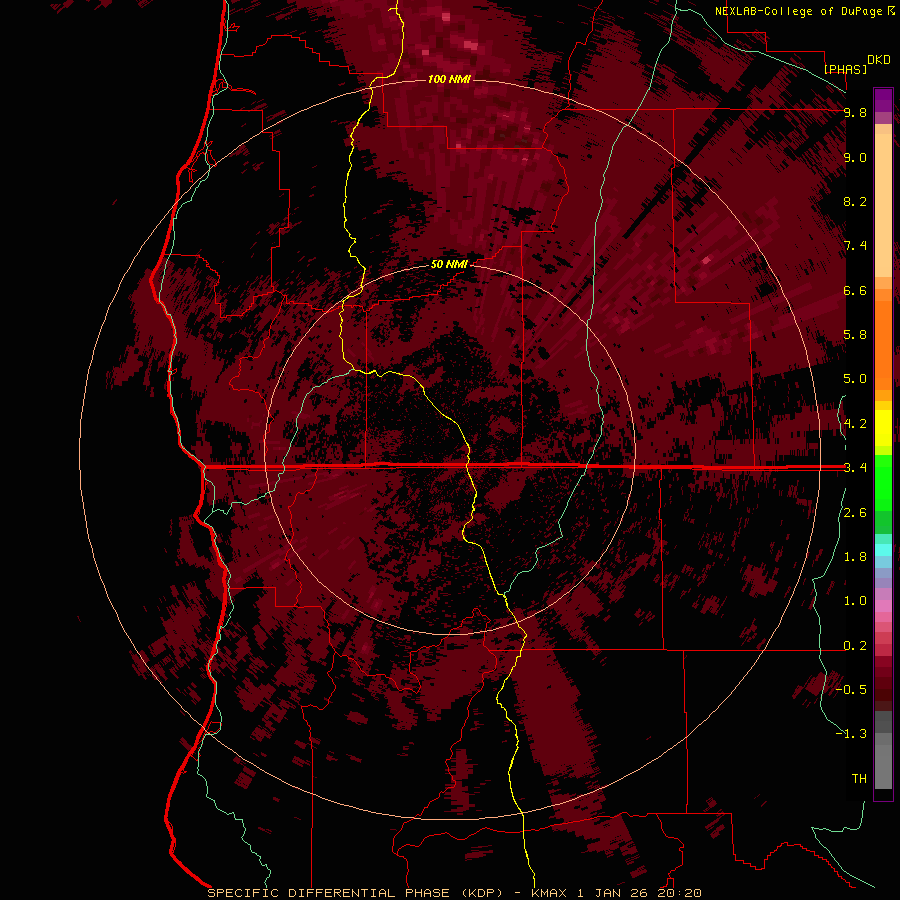Screen dimensions: 900x900
Task: Click the DKD [PHAS] units label
Action: coord(856,64)
